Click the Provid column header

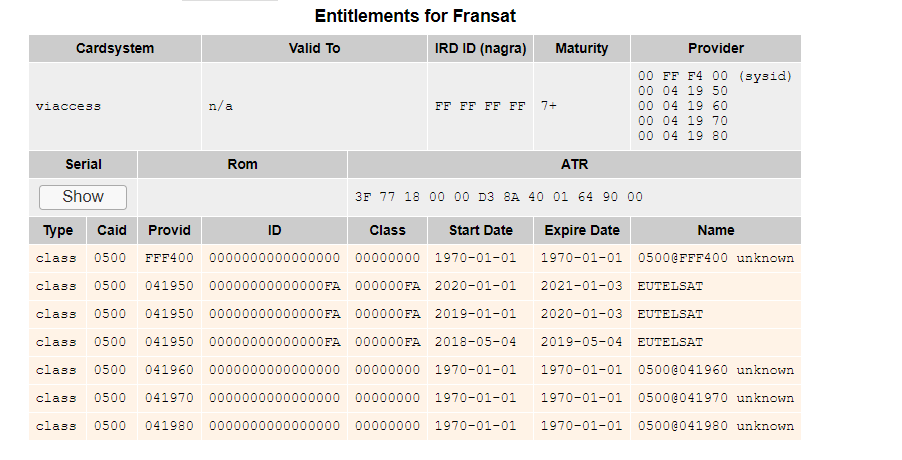tap(169, 230)
